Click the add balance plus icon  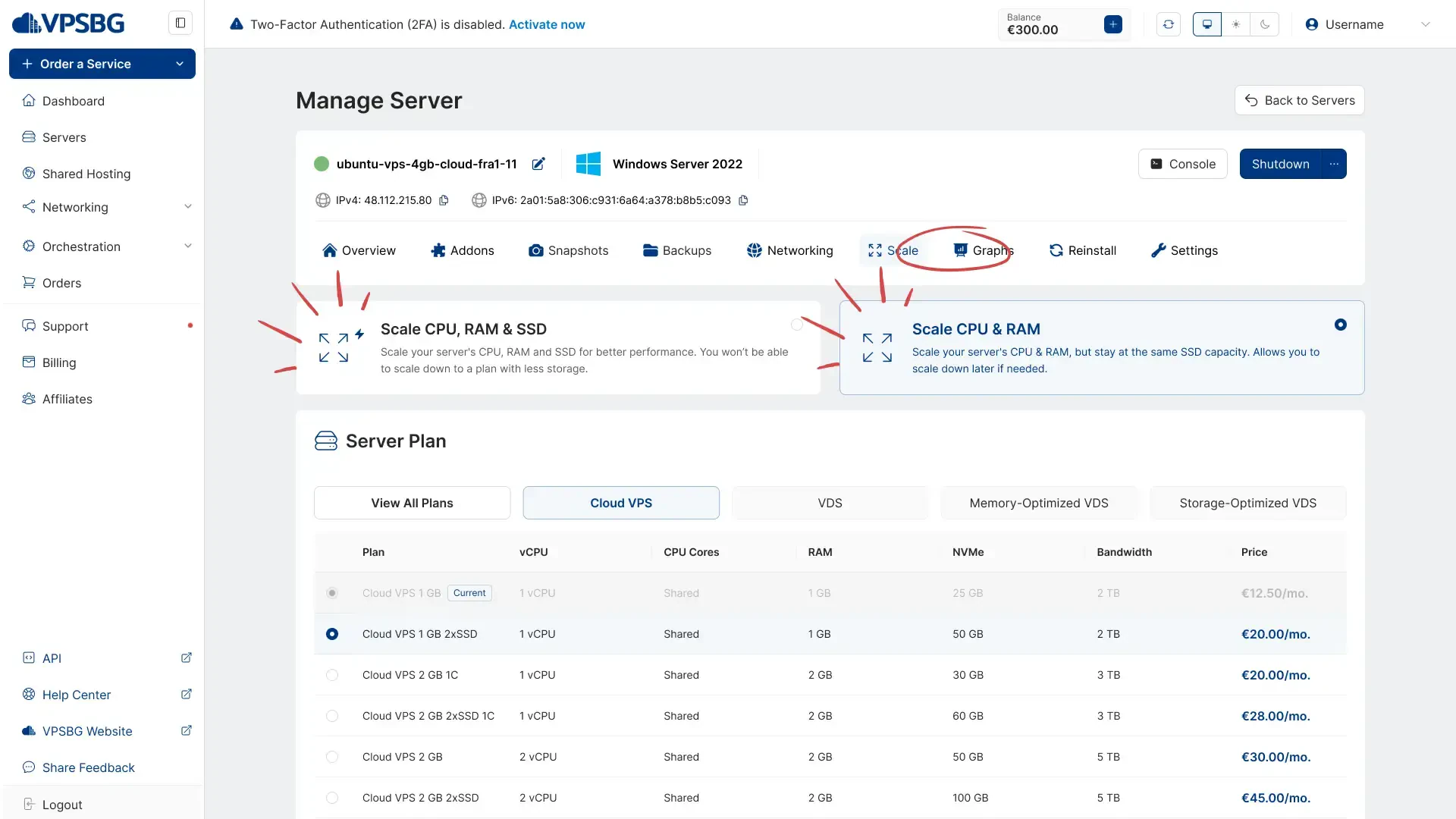(x=1113, y=24)
